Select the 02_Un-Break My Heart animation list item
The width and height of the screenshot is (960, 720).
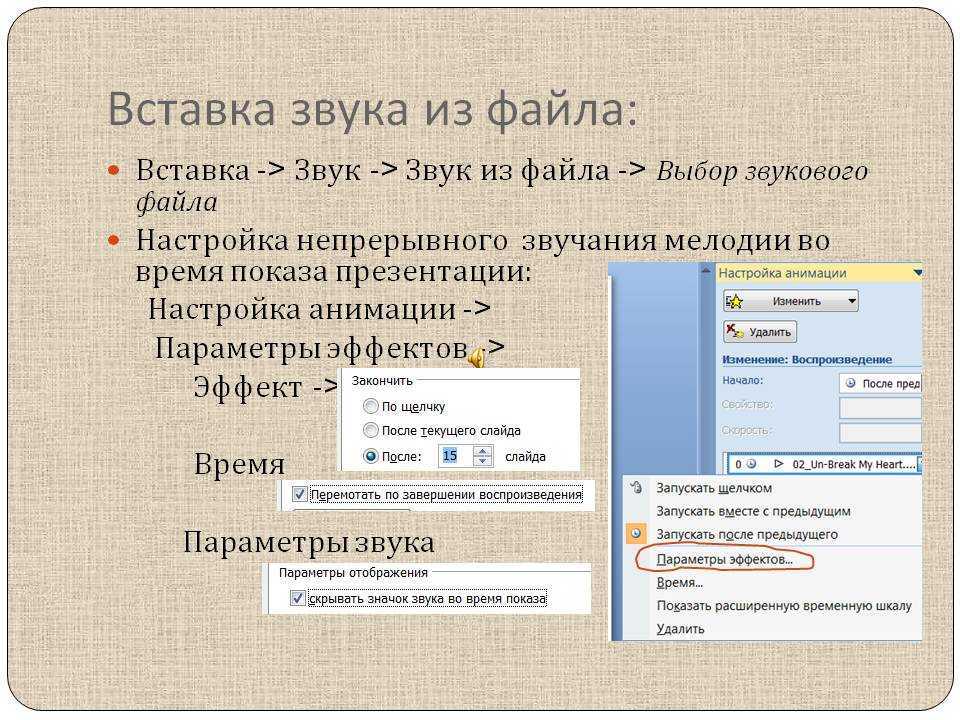(824, 464)
